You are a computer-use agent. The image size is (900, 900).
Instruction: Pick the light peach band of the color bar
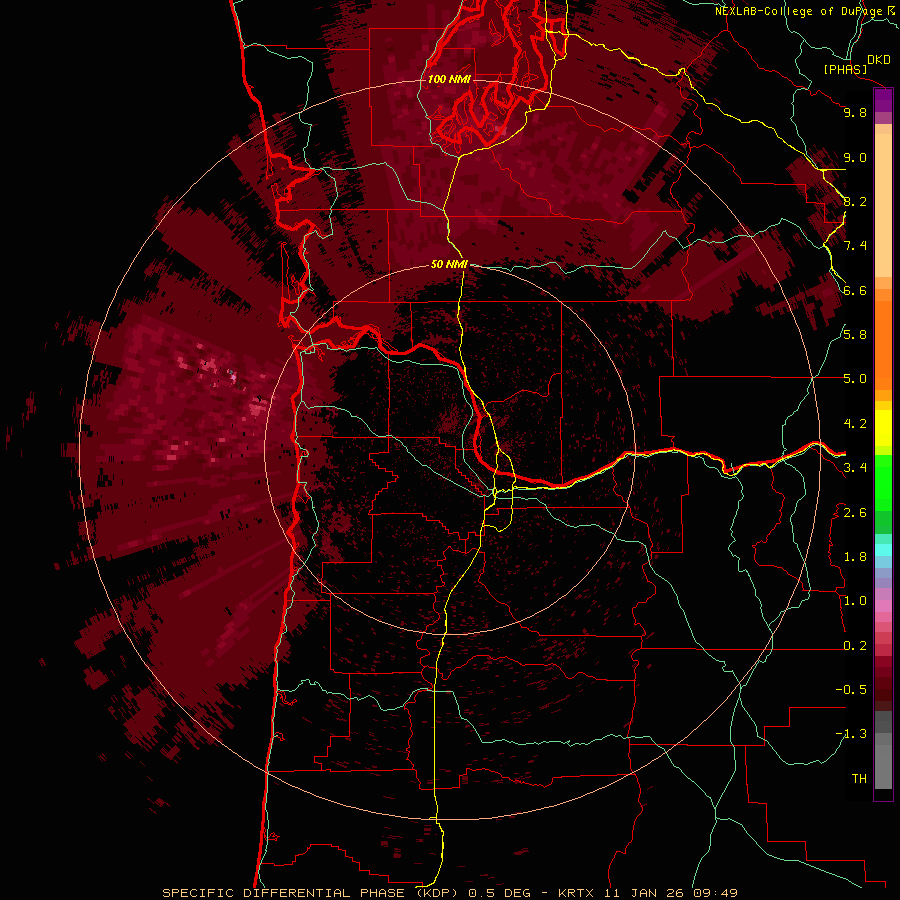[883, 205]
